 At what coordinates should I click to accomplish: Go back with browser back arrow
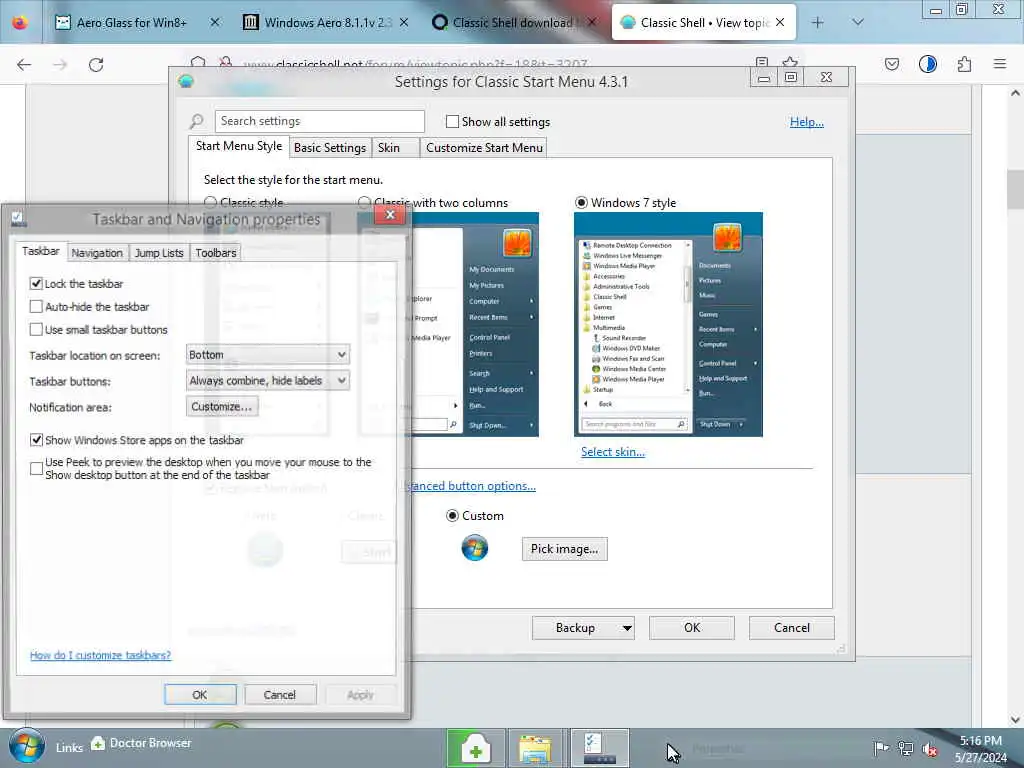(x=24, y=65)
